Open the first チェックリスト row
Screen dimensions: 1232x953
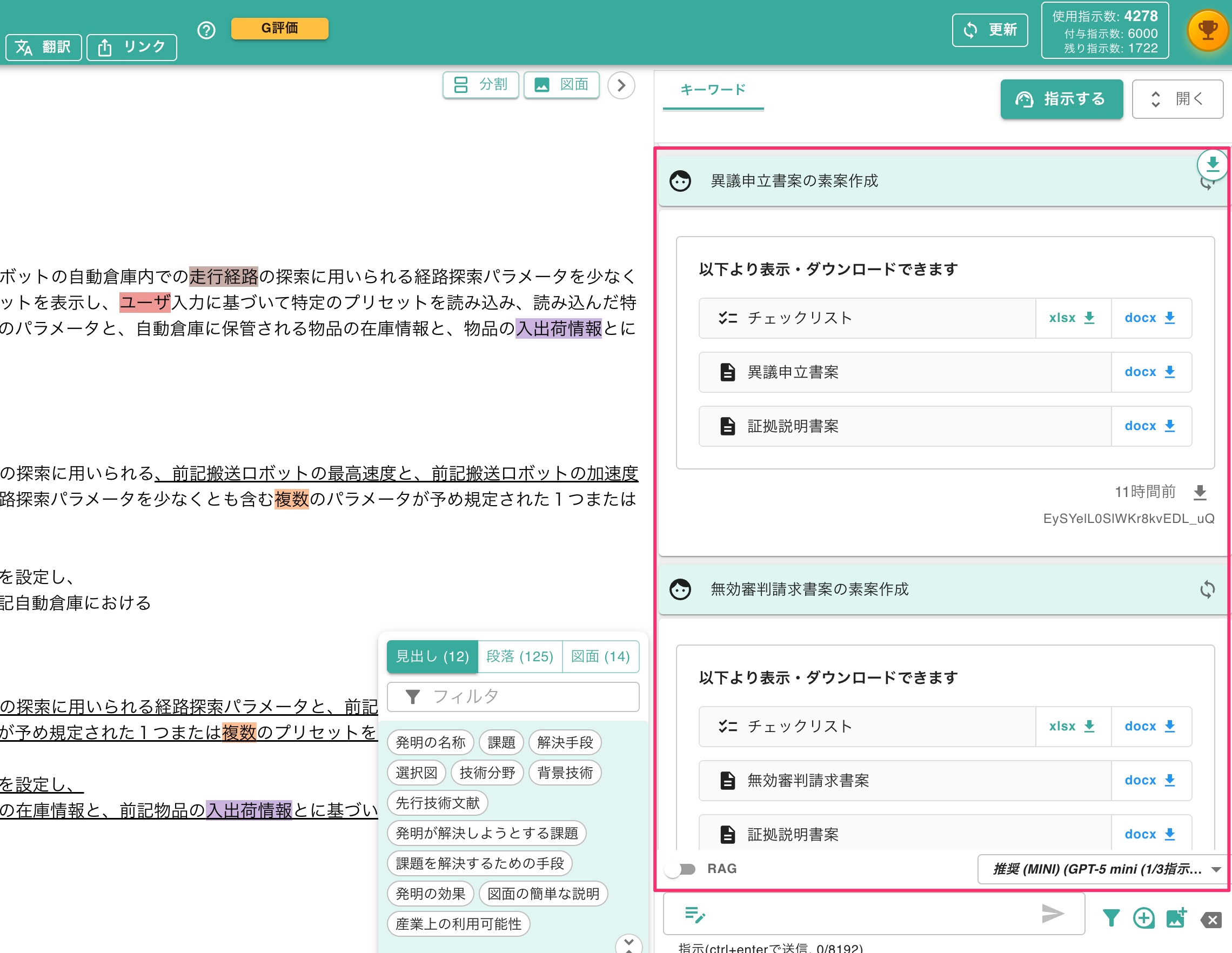point(867,318)
